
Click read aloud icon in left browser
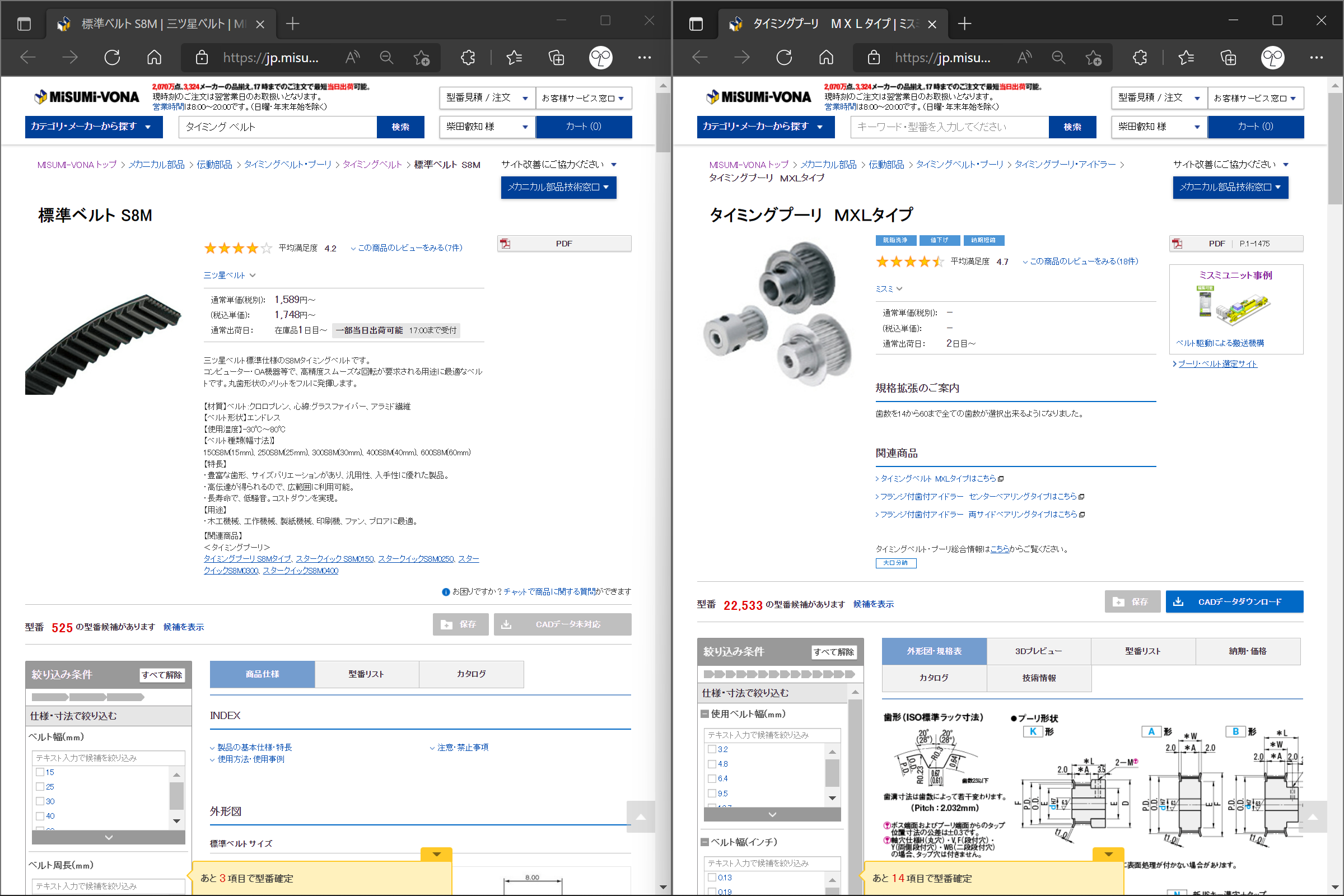353,57
